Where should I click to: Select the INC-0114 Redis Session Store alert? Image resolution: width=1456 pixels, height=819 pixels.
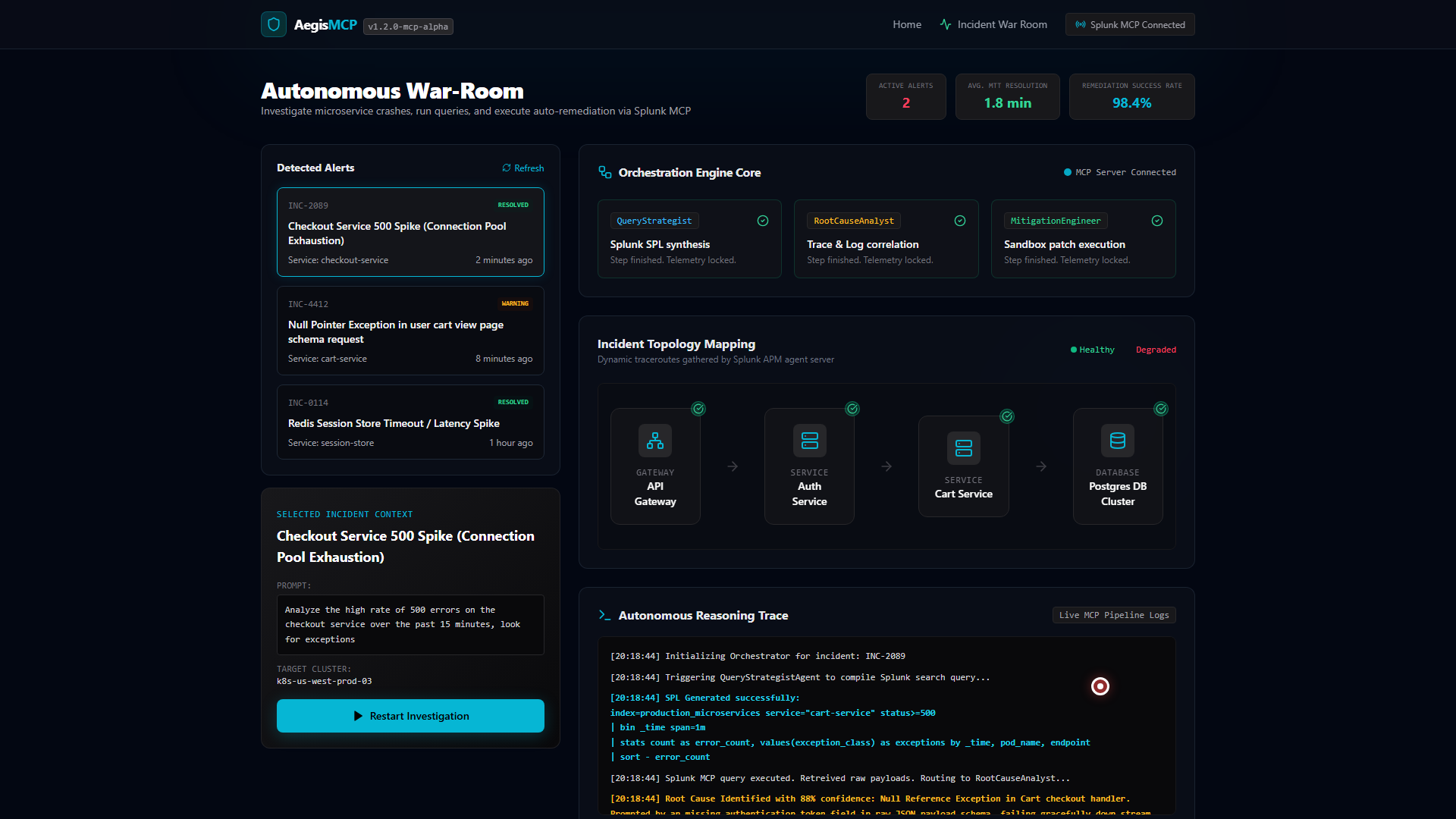tap(410, 422)
